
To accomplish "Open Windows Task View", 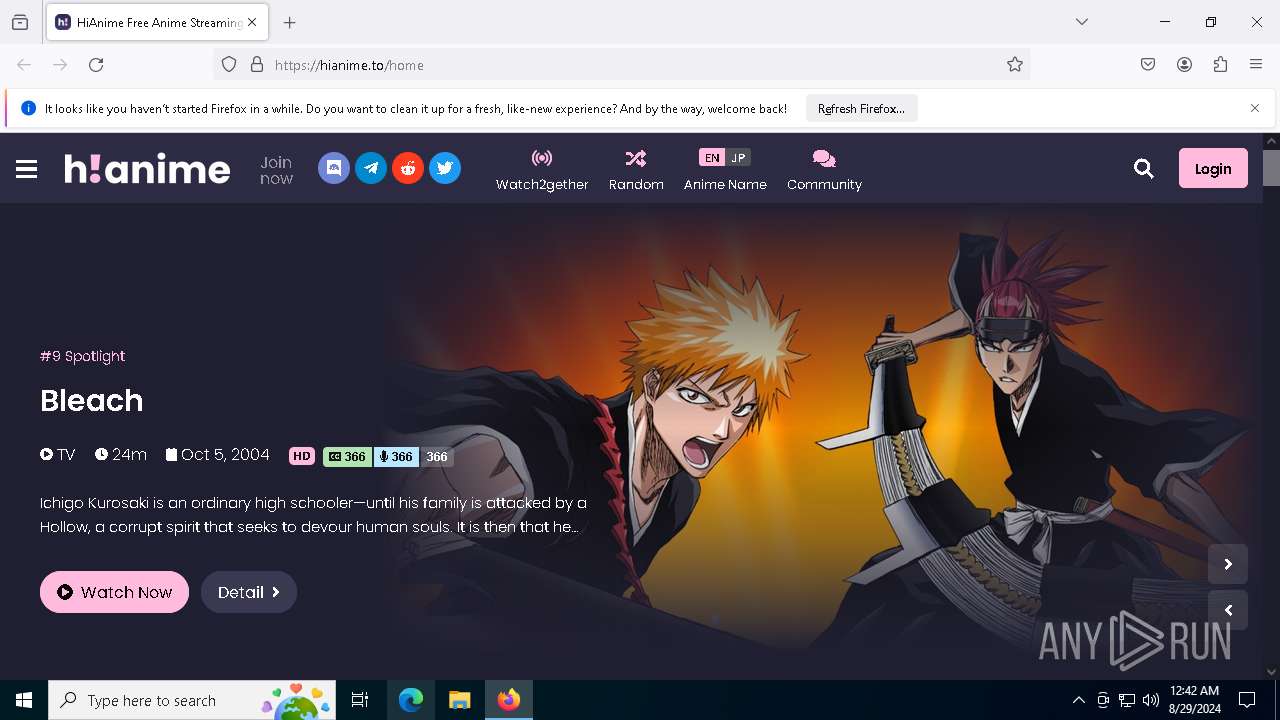I will [x=360, y=700].
